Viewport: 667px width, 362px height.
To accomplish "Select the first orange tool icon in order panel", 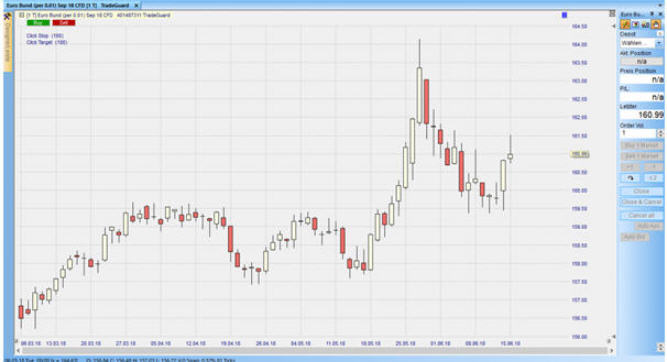I will click(625, 25).
